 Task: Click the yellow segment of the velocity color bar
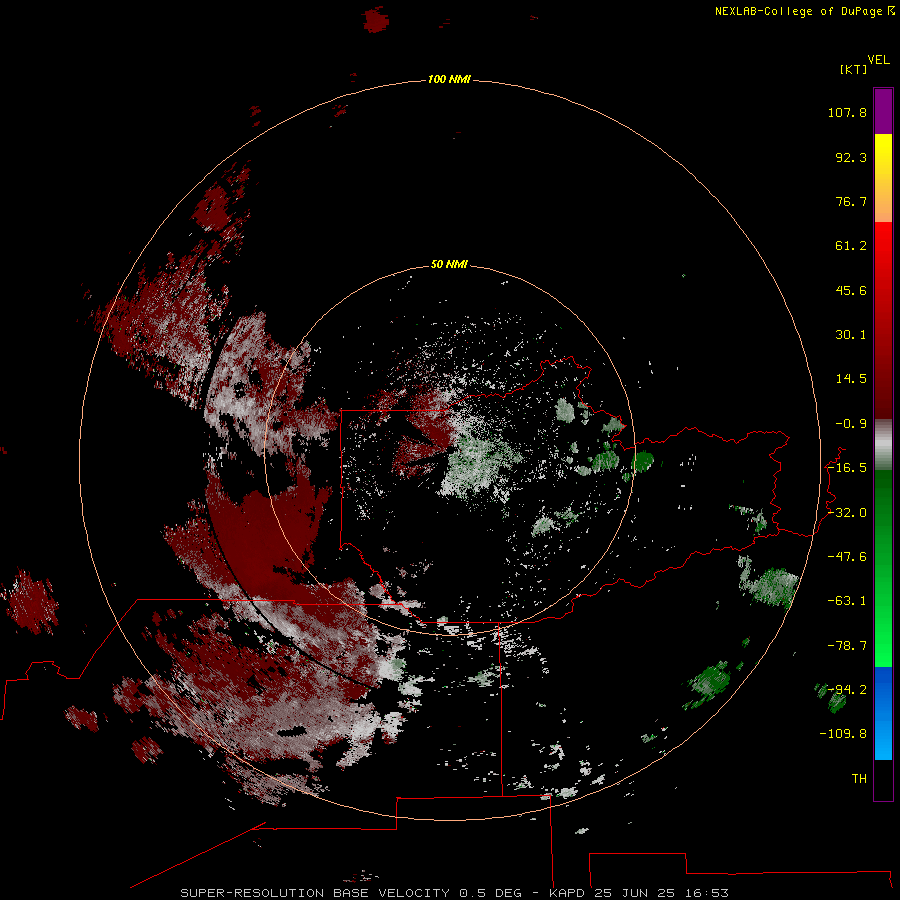click(883, 155)
